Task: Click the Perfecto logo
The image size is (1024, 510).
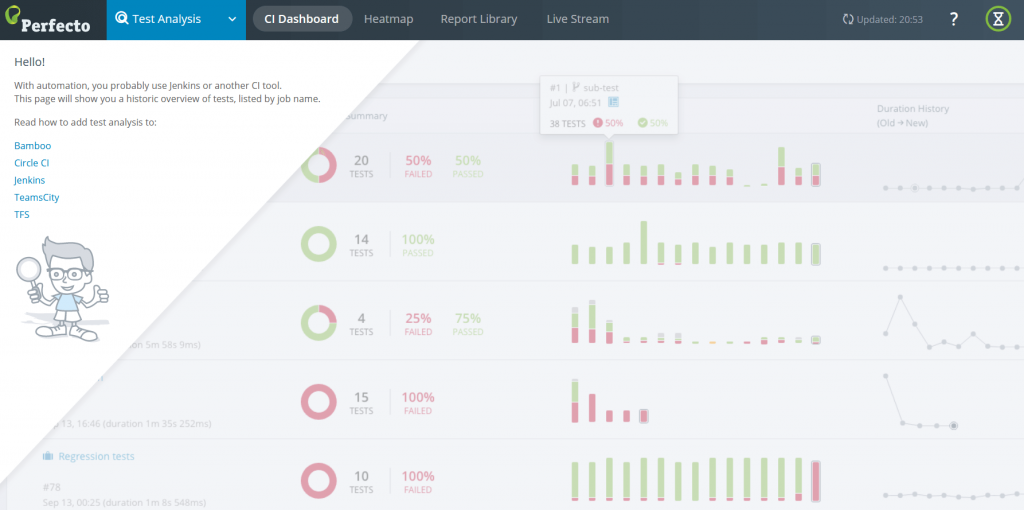Action: click(52, 19)
